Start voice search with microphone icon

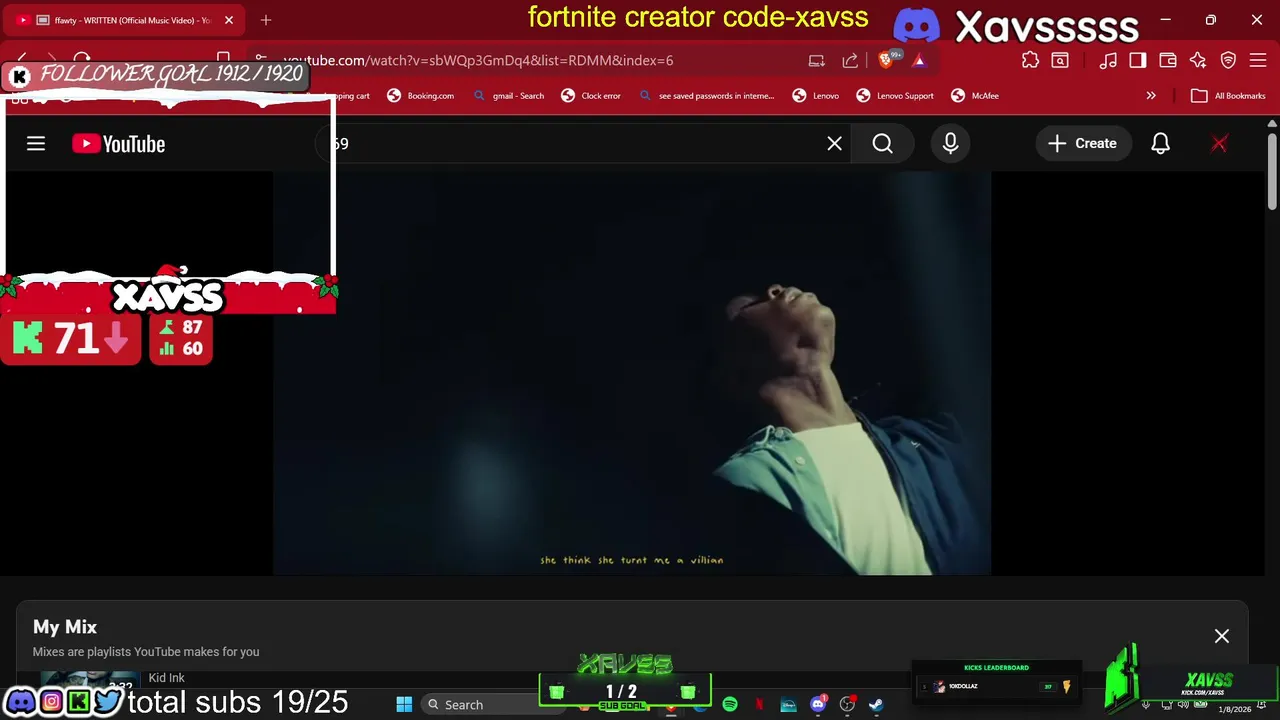pyautogui.click(x=950, y=144)
